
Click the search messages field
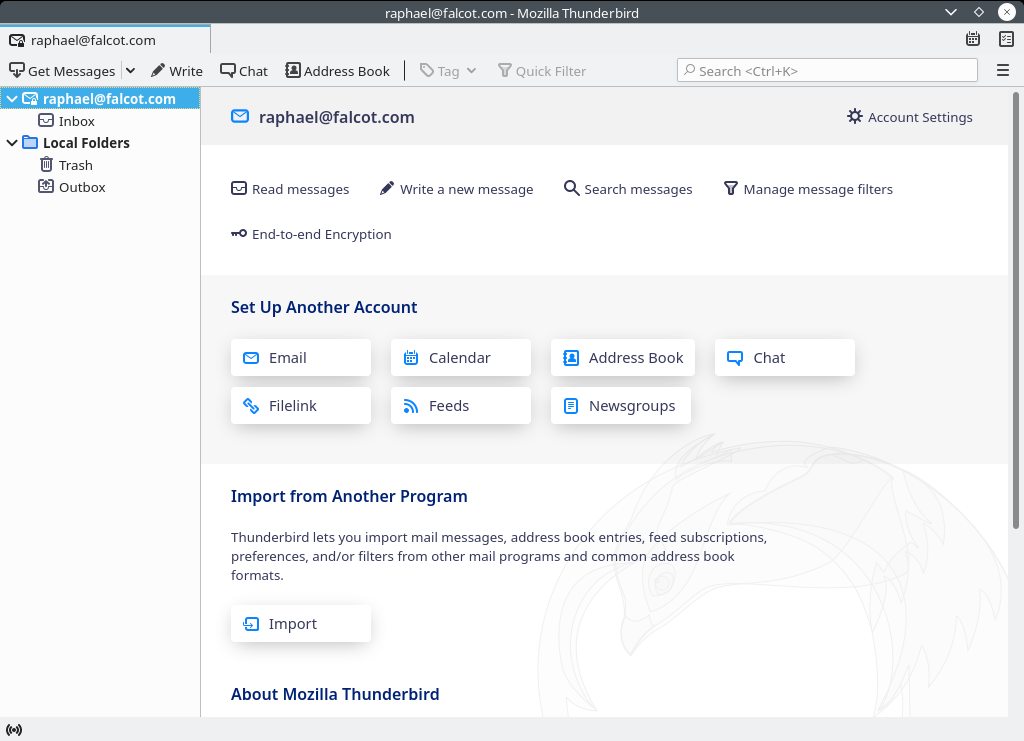826,70
